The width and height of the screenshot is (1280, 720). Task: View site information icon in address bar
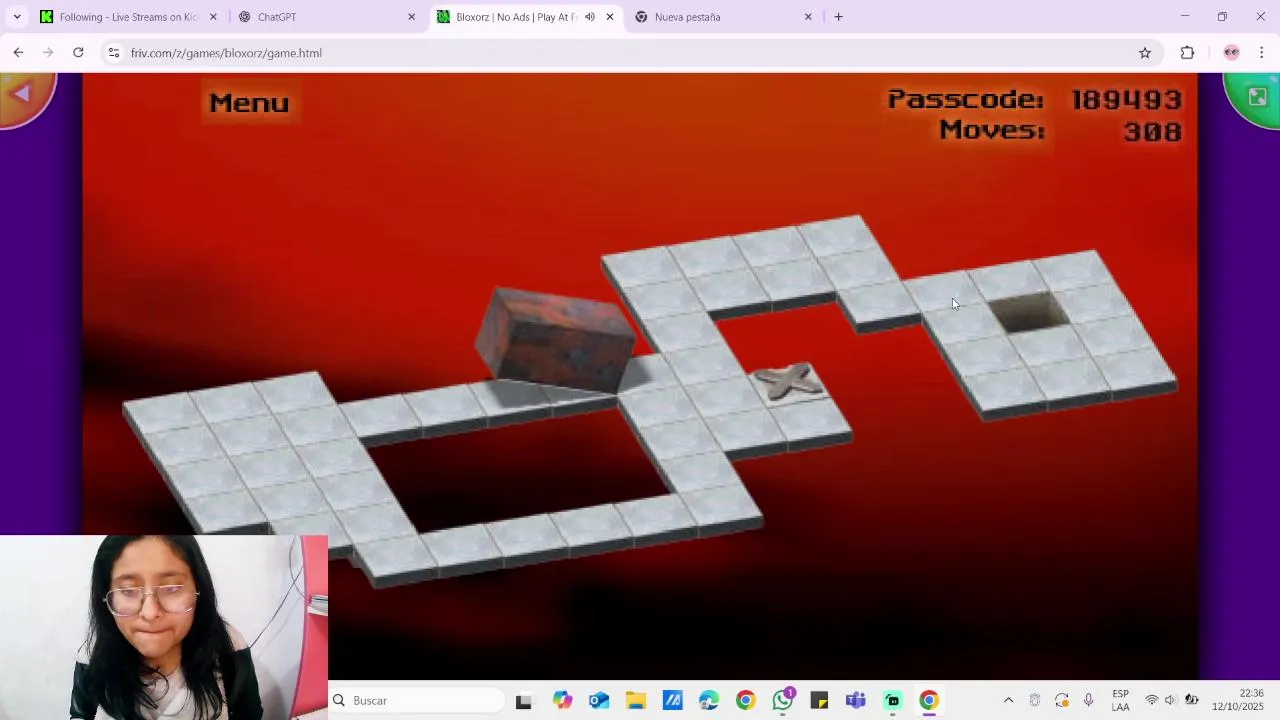114,53
